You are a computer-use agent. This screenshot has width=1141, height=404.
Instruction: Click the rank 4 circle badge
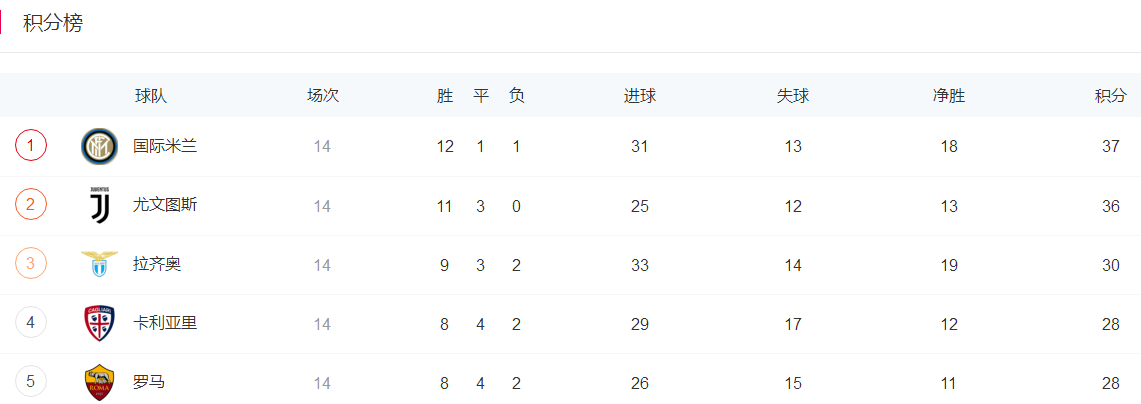[31, 322]
